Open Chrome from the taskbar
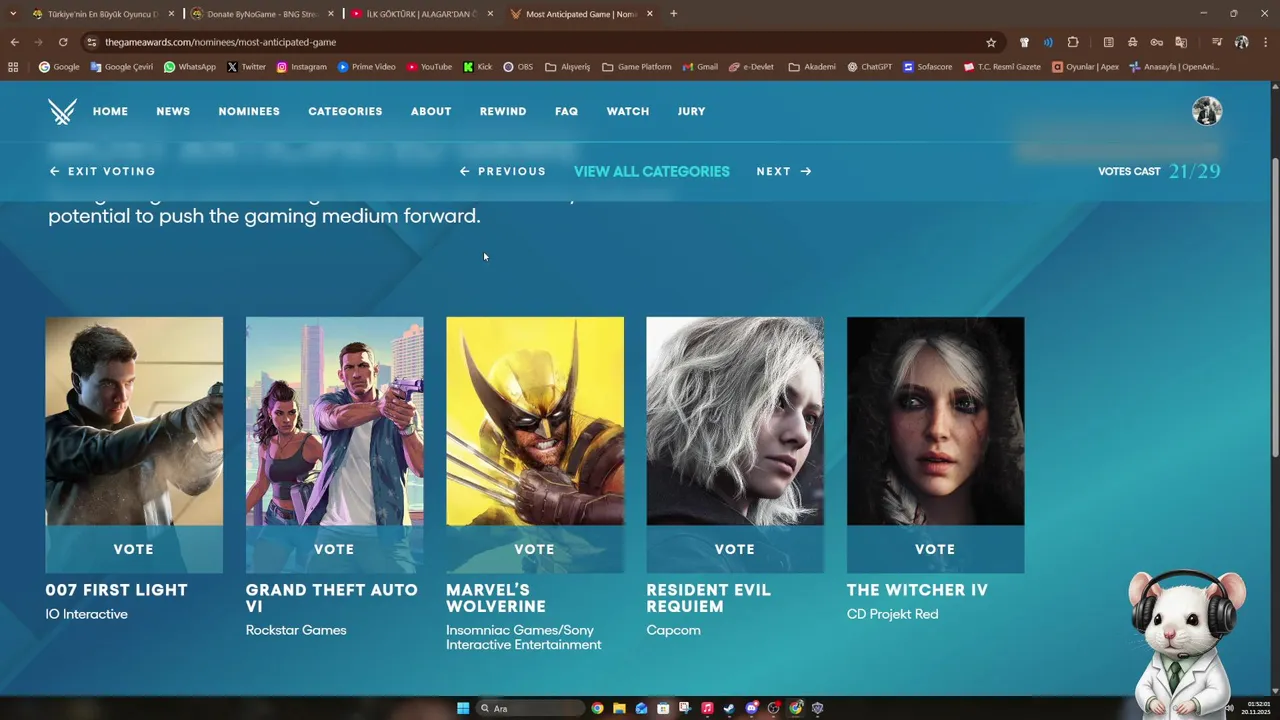The height and width of the screenshot is (720, 1280). [x=597, y=708]
